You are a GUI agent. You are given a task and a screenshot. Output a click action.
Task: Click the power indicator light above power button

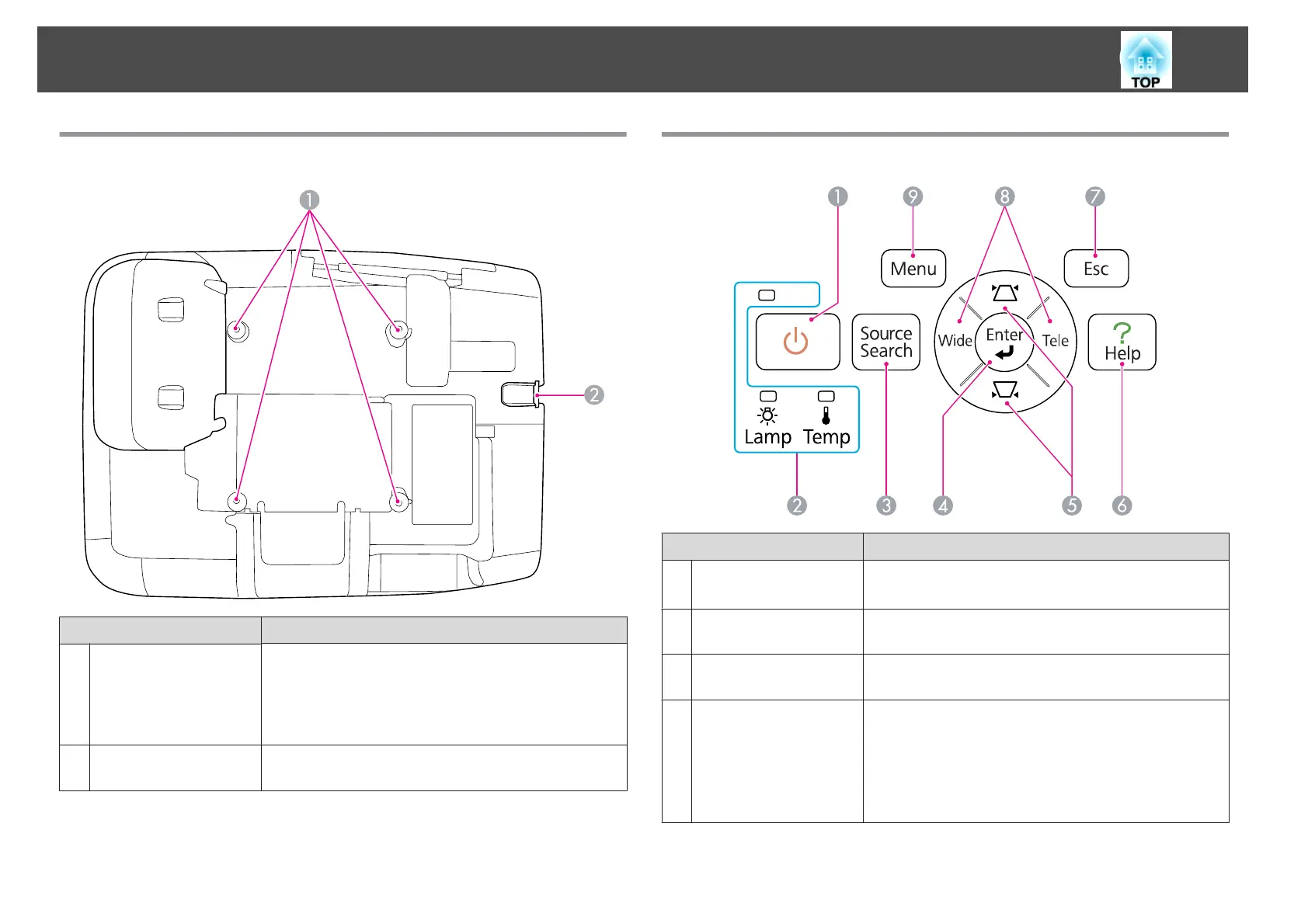(x=767, y=295)
